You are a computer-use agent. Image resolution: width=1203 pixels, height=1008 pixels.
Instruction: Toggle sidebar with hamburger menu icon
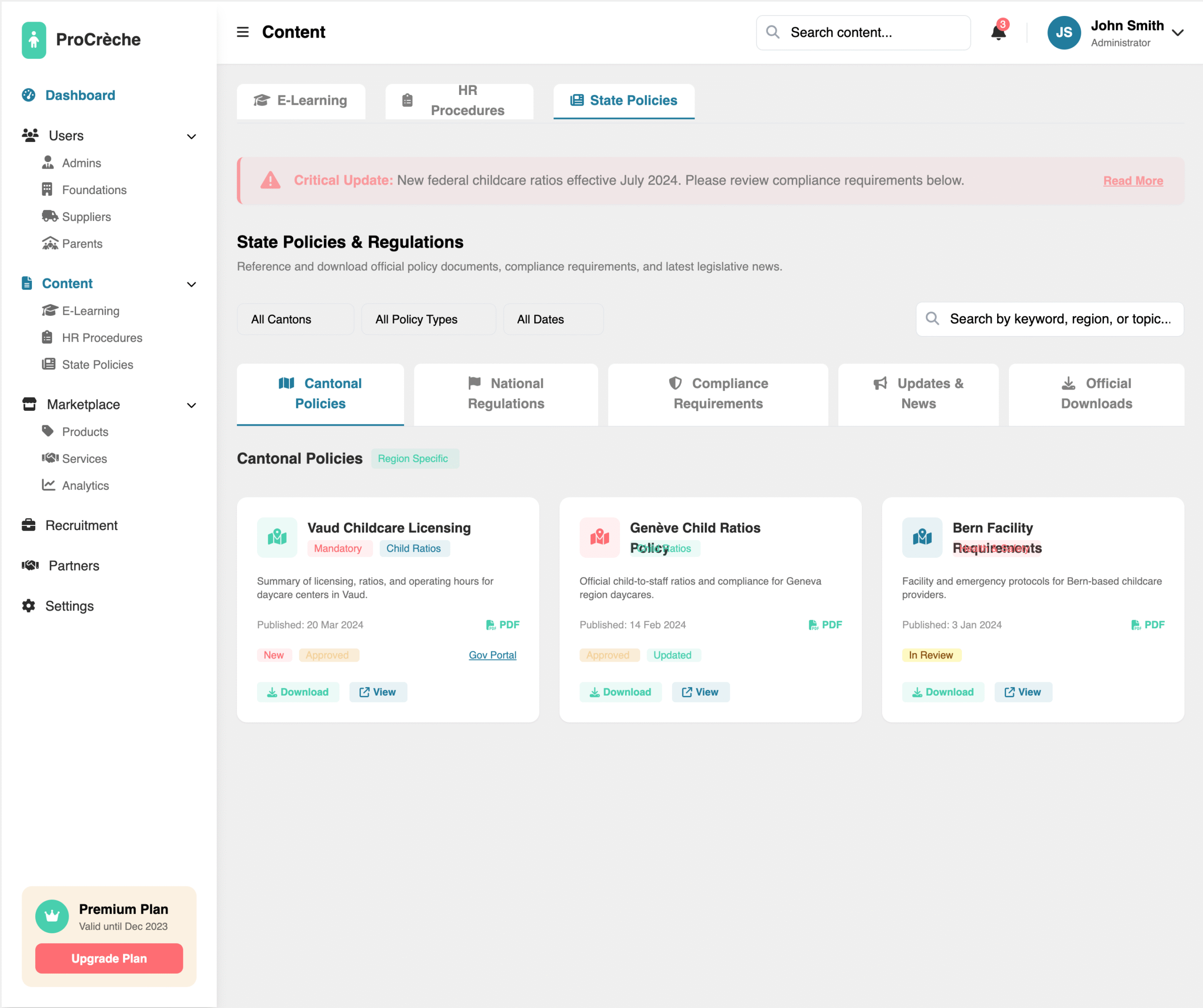coord(243,32)
